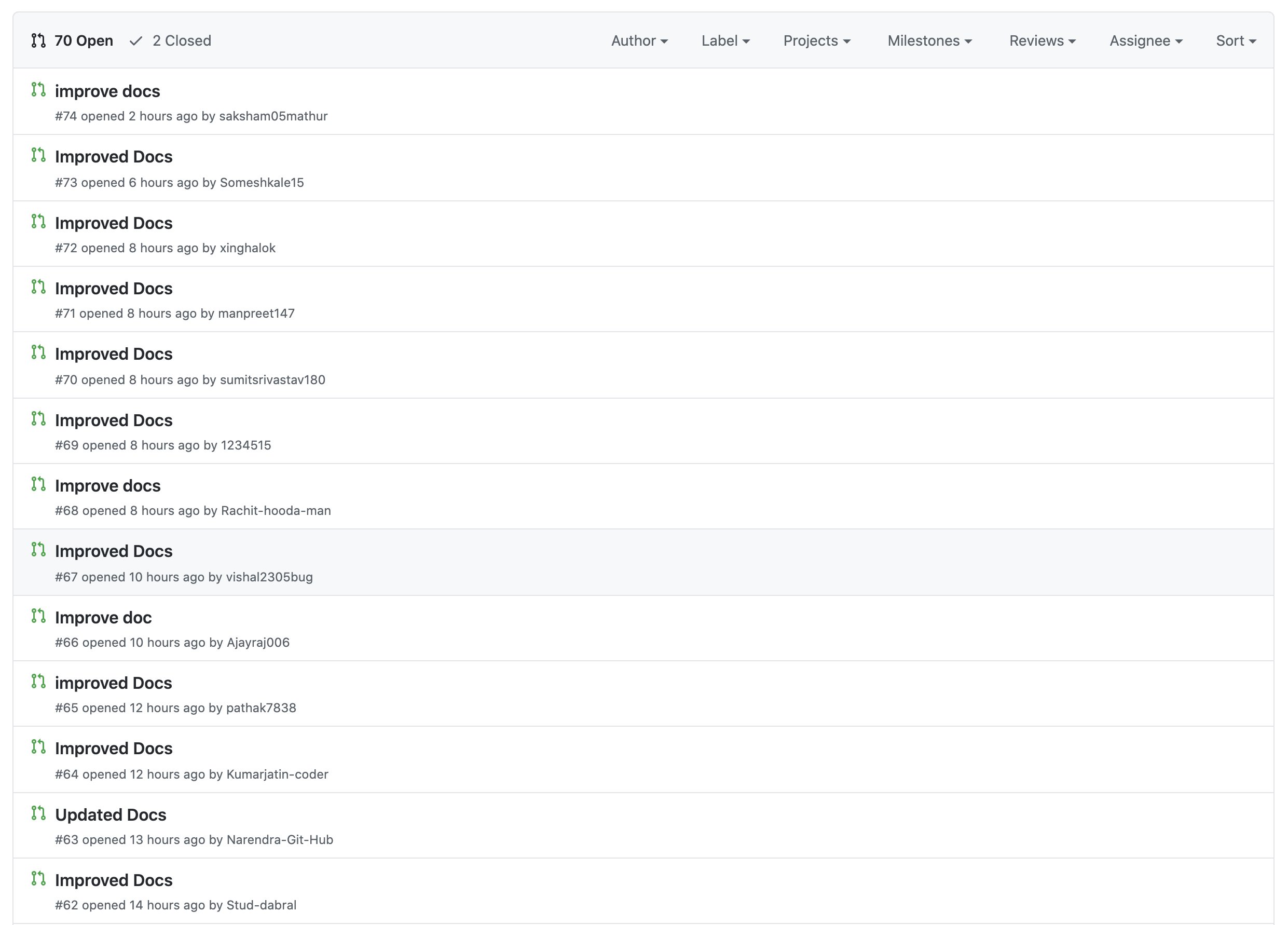Click the PR icon next to Improve doc #66
This screenshot has height=925, width=1288.
pos(38,616)
